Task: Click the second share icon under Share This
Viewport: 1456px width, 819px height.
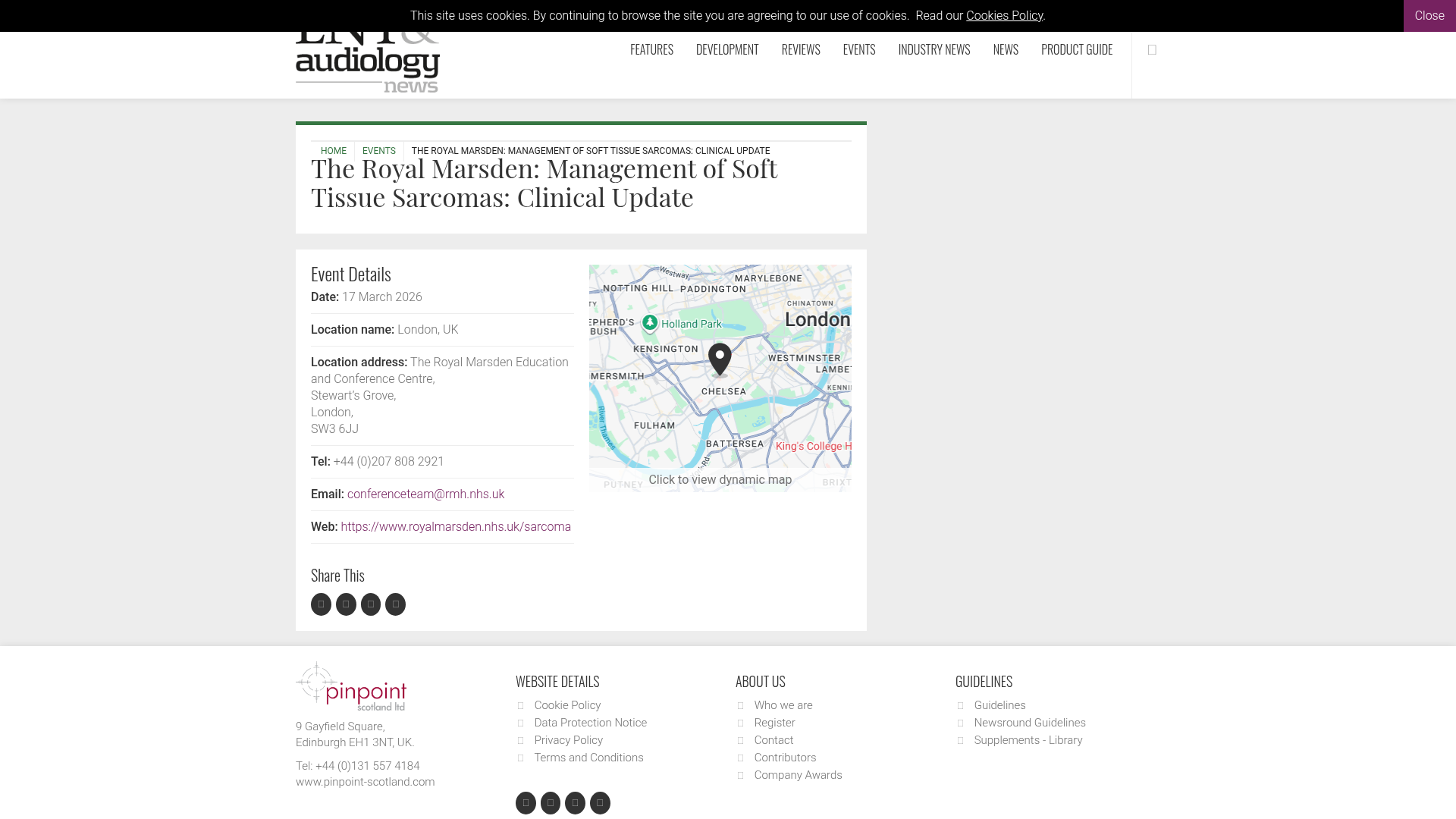Action: tap(346, 604)
